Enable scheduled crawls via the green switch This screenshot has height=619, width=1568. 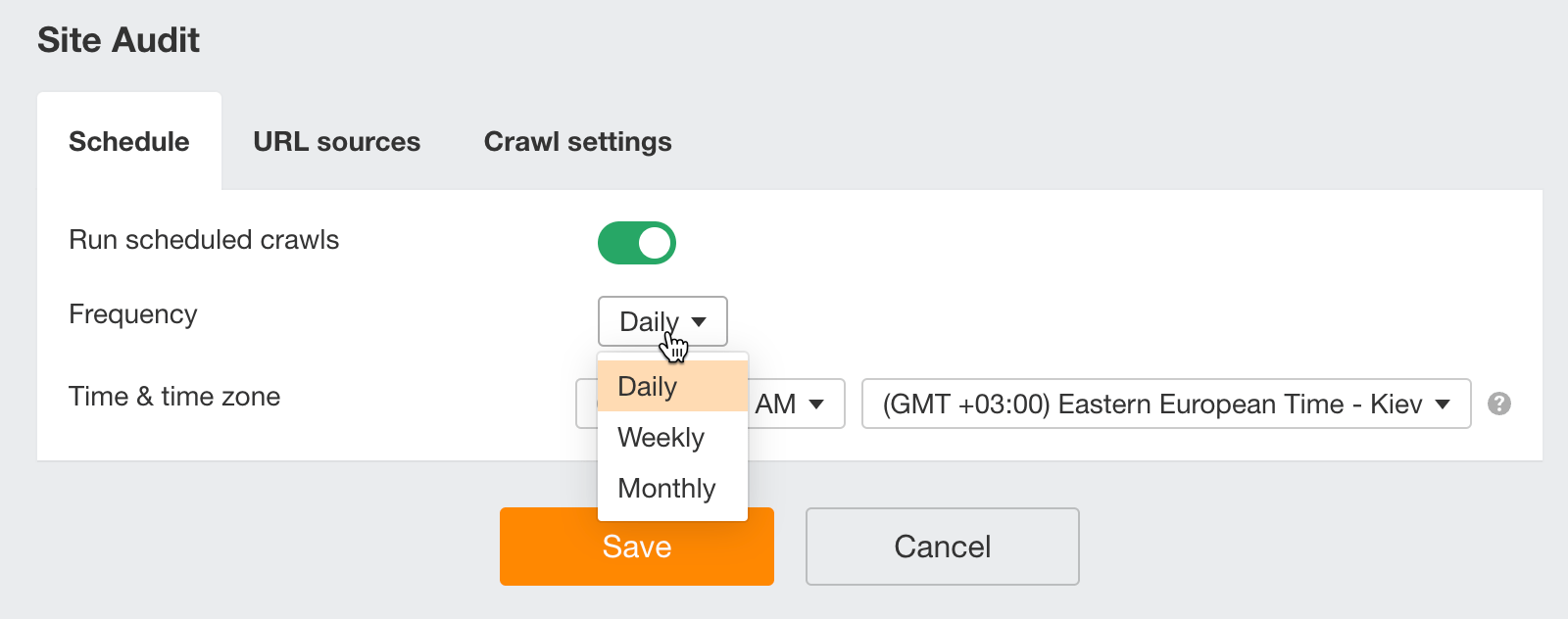pyautogui.click(x=637, y=241)
